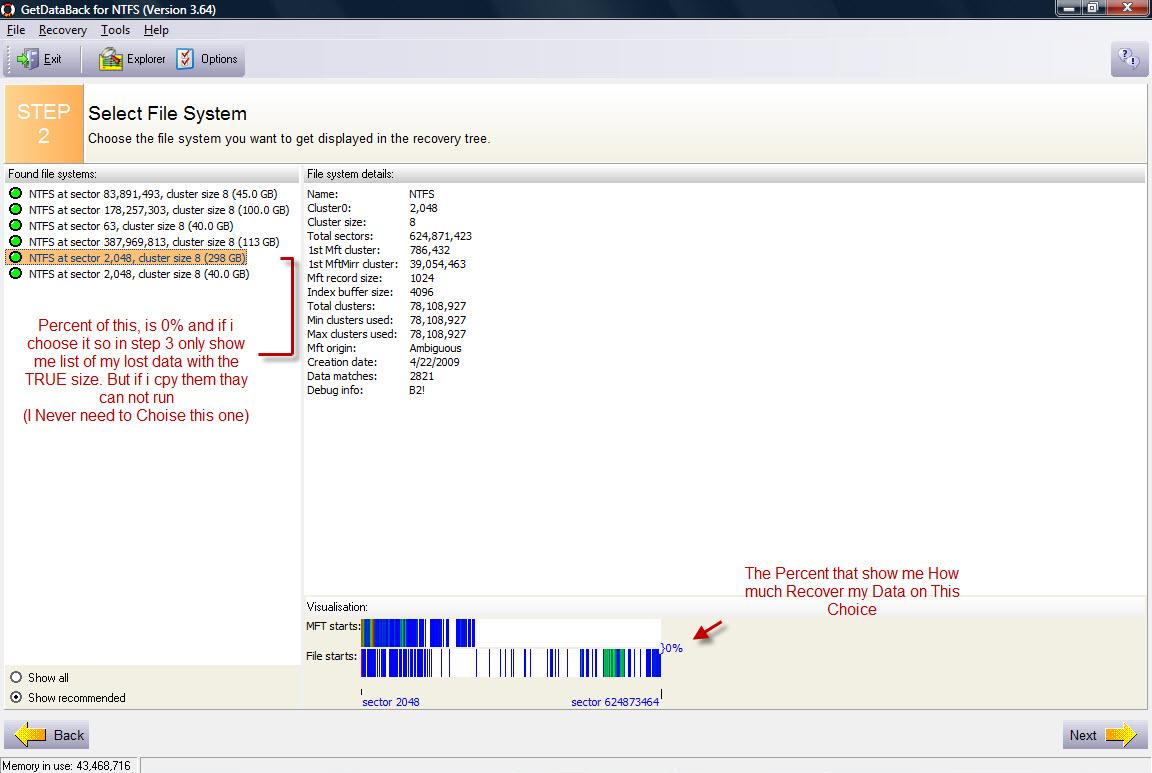Viewport: 1152px width, 773px height.
Task: Select NTFS at sector 2,048 (298 GB)
Action: [137, 258]
